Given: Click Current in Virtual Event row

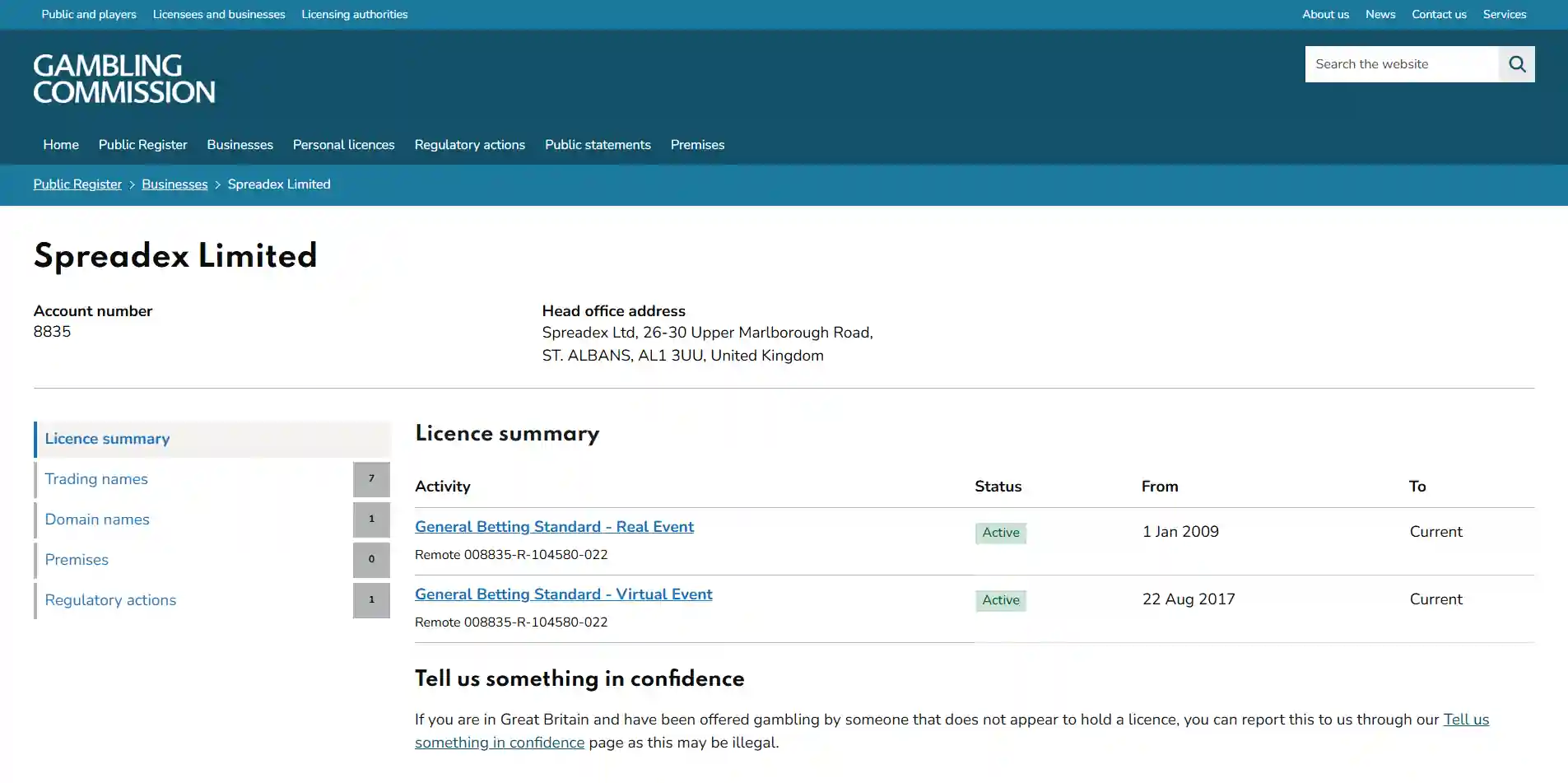Looking at the screenshot, I should pyautogui.click(x=1435, y=599).
